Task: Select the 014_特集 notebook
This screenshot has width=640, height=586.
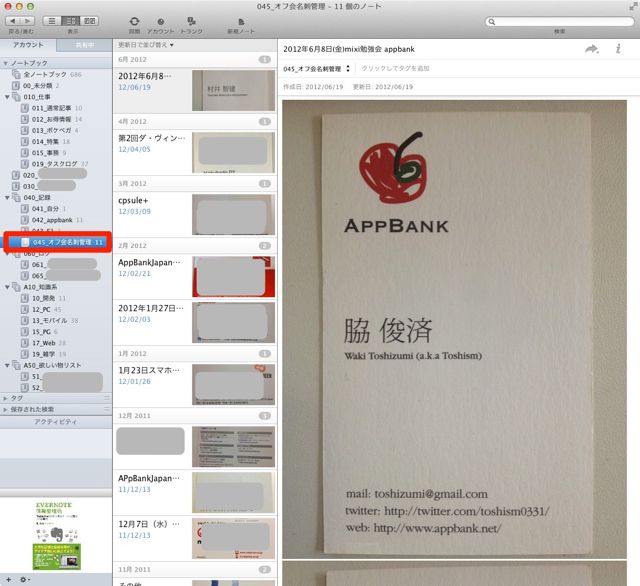Action: (x=45, y=142)
